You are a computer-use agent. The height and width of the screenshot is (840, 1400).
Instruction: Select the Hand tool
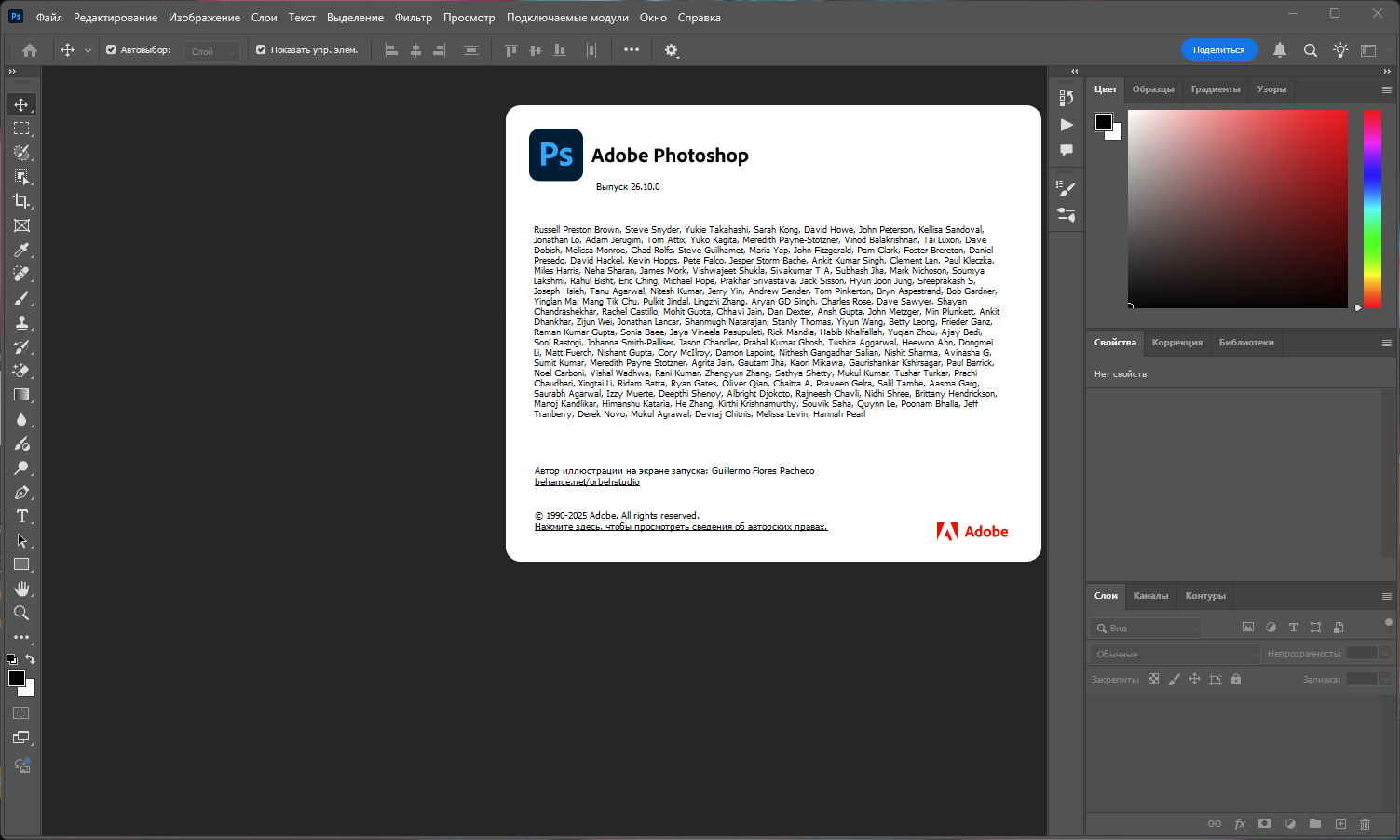pyautogui.click(x=21, y=589)
